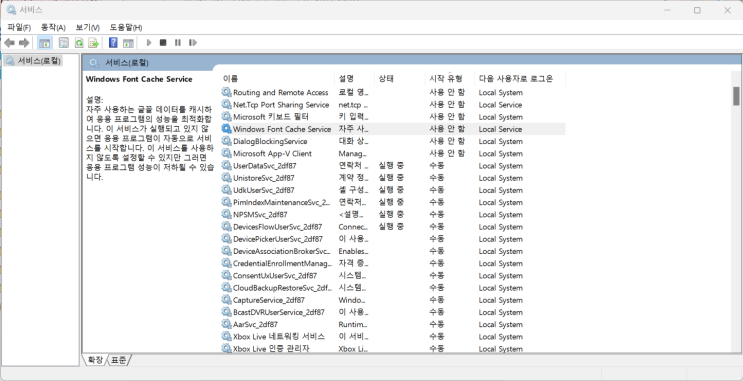Image resolution: width=743 pixels, height=381 pixels.
Task: Select the CredentialEnrollmentManag service row
Action: pos(393,263)
